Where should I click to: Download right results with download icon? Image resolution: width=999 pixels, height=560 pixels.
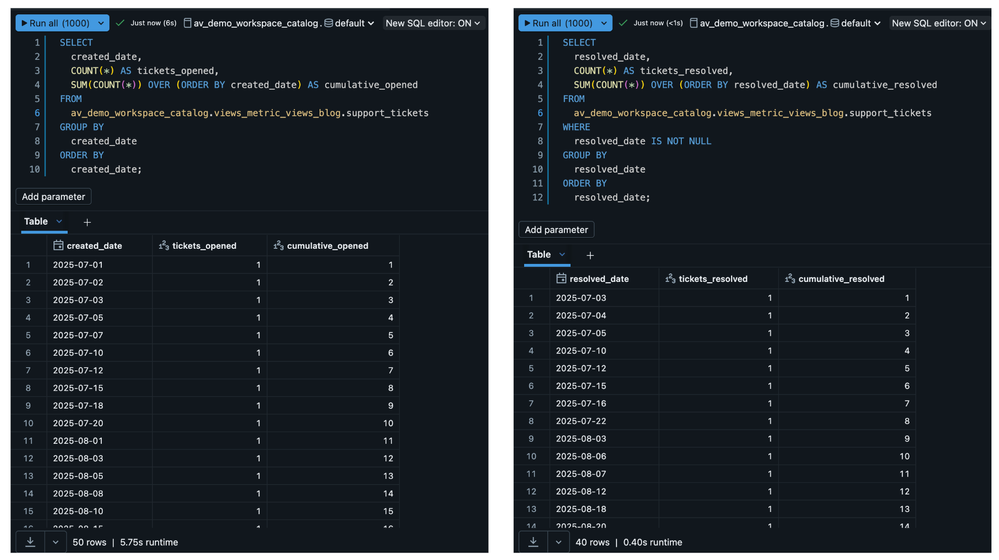click(533, 542)
